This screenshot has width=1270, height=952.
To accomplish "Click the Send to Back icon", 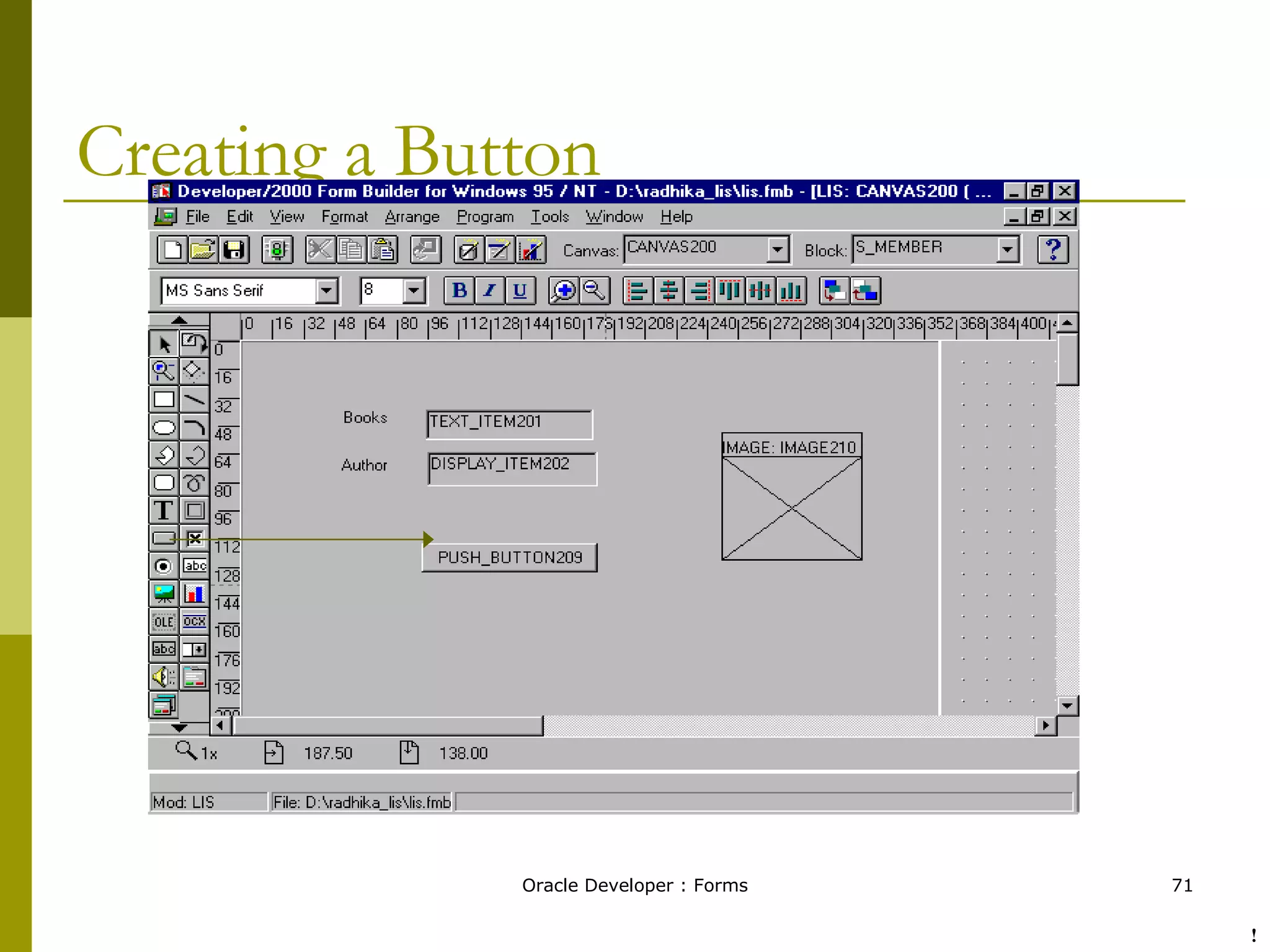I will (x=865, y=291).
